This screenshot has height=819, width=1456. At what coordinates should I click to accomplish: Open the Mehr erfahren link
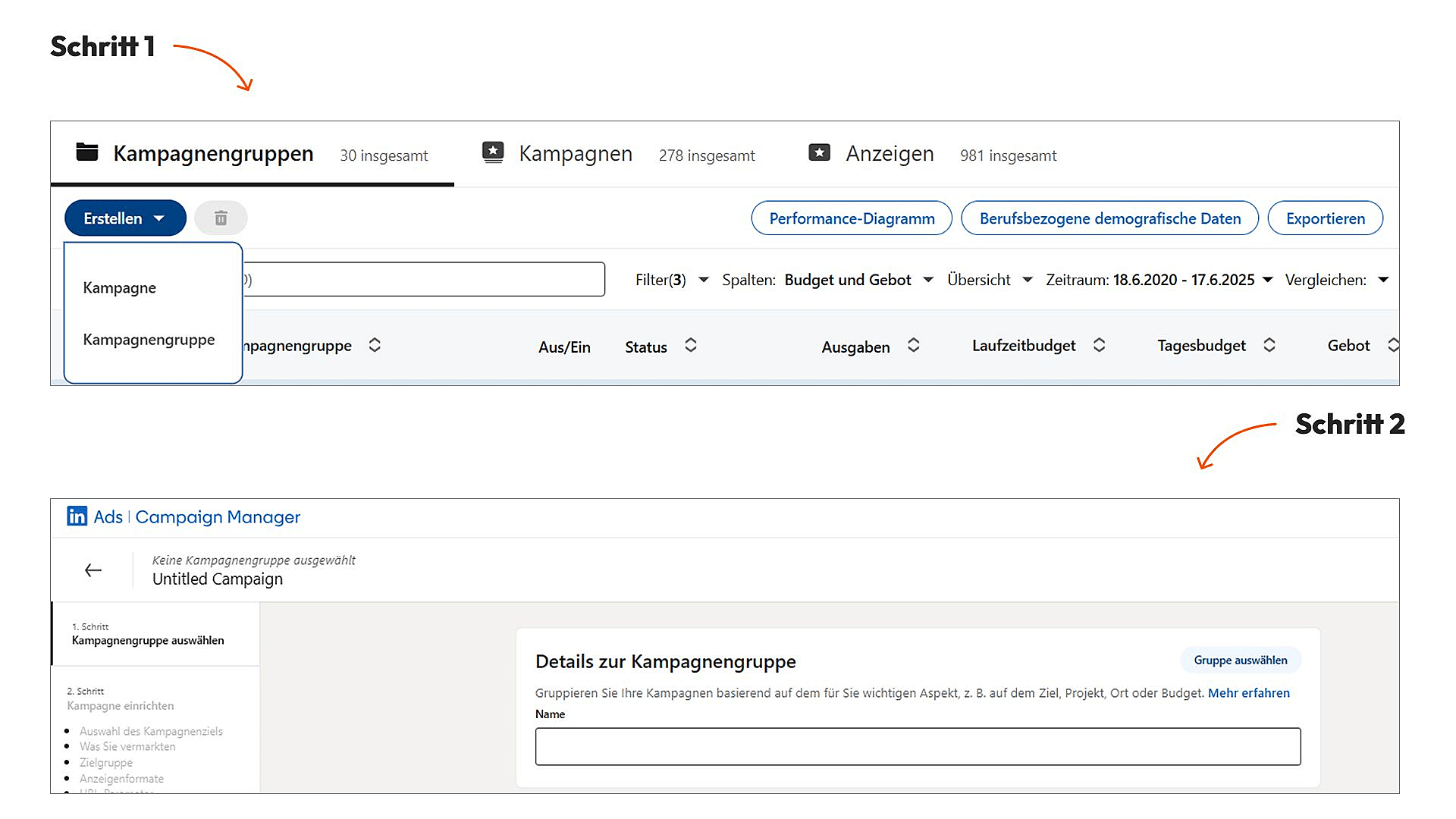1248,693
